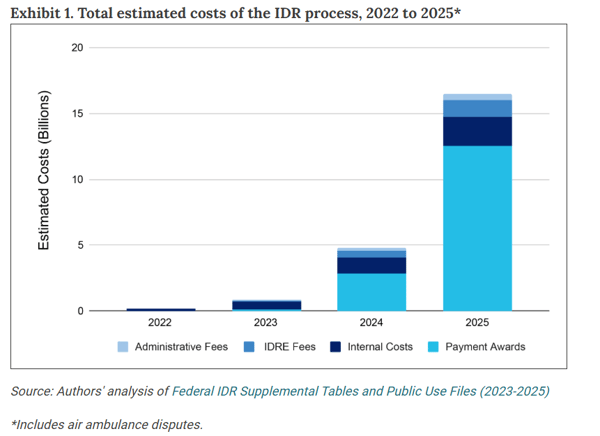Click the Payment Awards legend label
The height and width of the screenshot is (436, 600).
pyautogui.click(x=485, y=347)
